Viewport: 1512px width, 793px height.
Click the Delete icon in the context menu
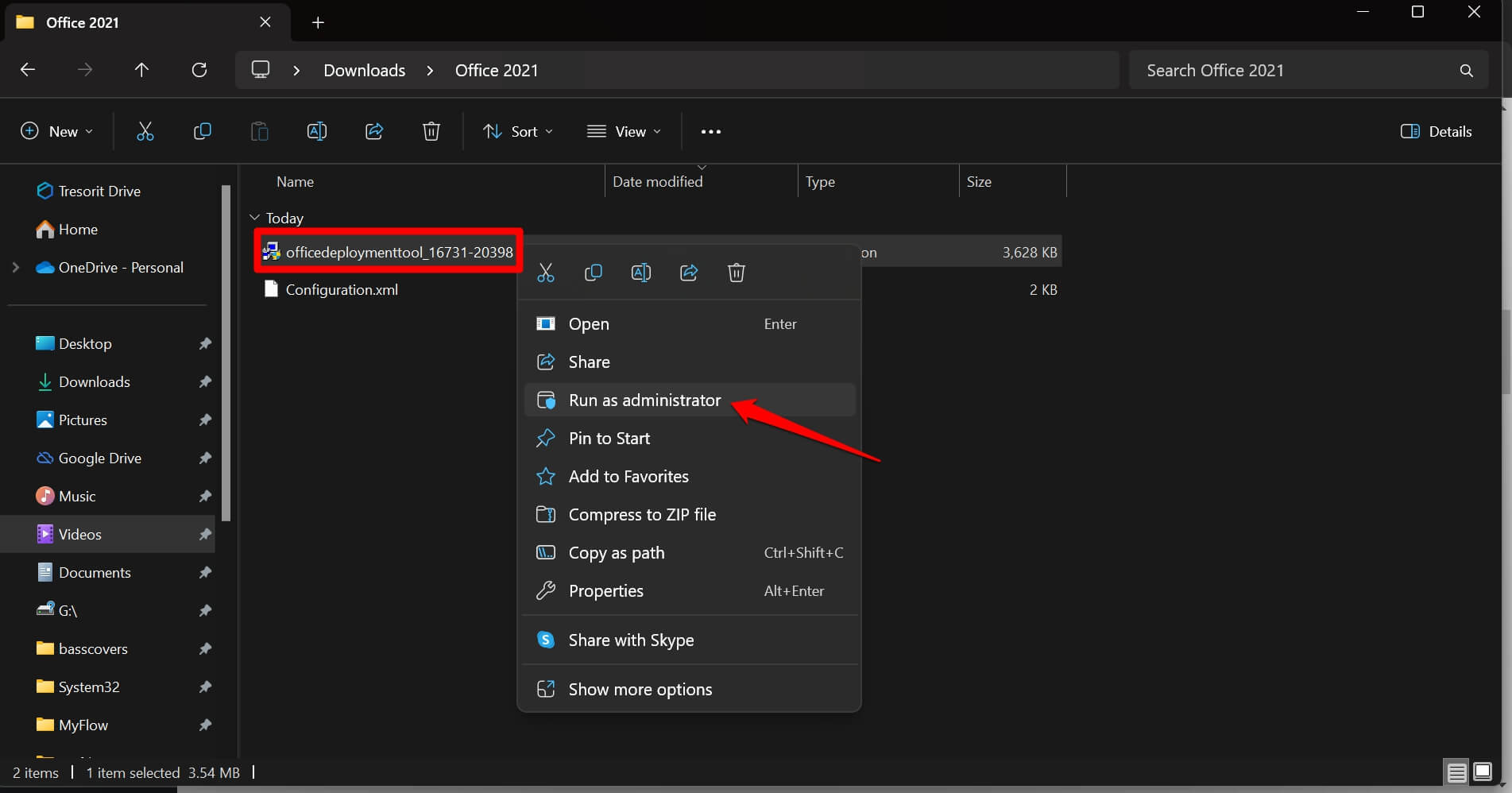pos(737,273)
